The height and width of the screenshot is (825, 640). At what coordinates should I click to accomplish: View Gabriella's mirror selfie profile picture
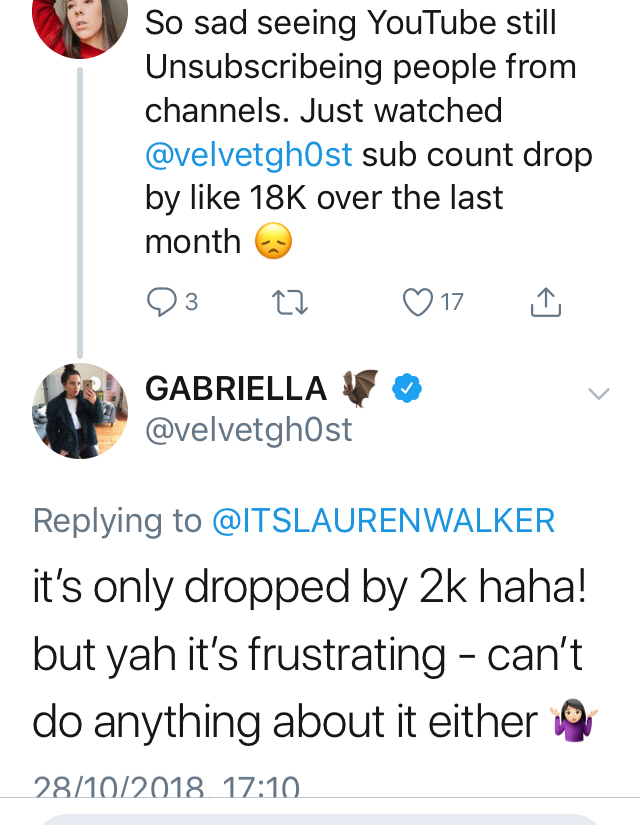(80, 410)
